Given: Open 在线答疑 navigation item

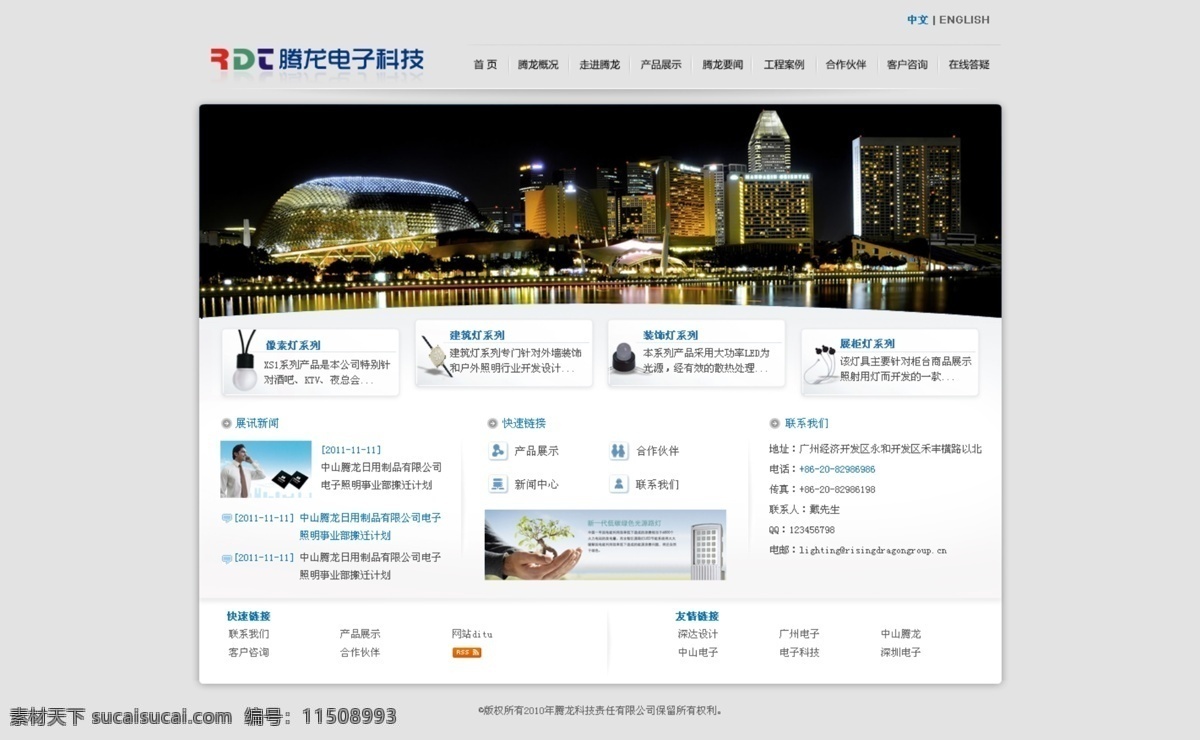Looking at the screenshot, I should [x=969, y=64].
